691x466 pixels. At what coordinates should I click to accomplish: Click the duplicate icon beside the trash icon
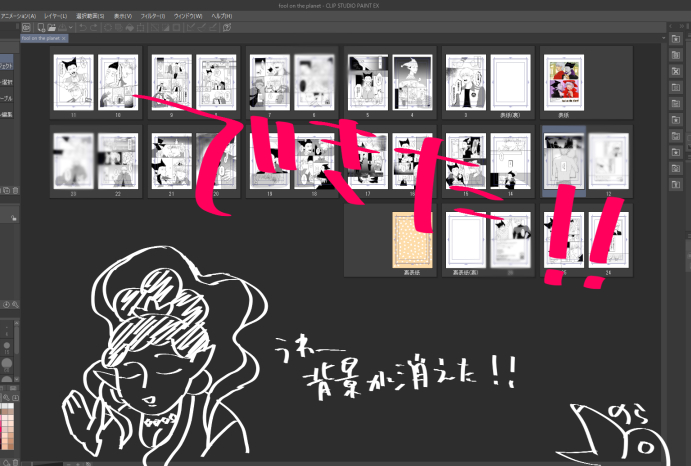click(x=7, y=190)
